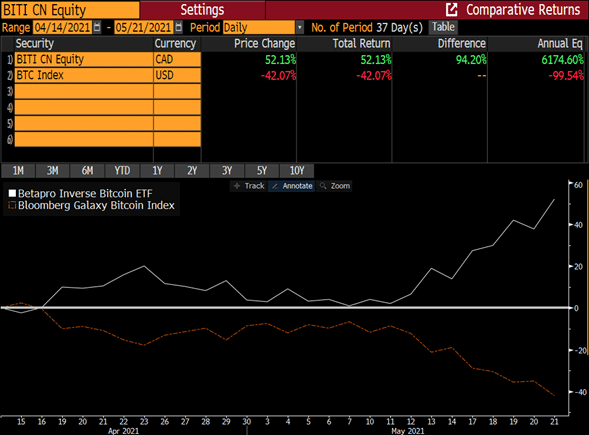Click the Apr 2021 axis label
589x435 pixels.
pyautogui.click(x=123, y=431)
